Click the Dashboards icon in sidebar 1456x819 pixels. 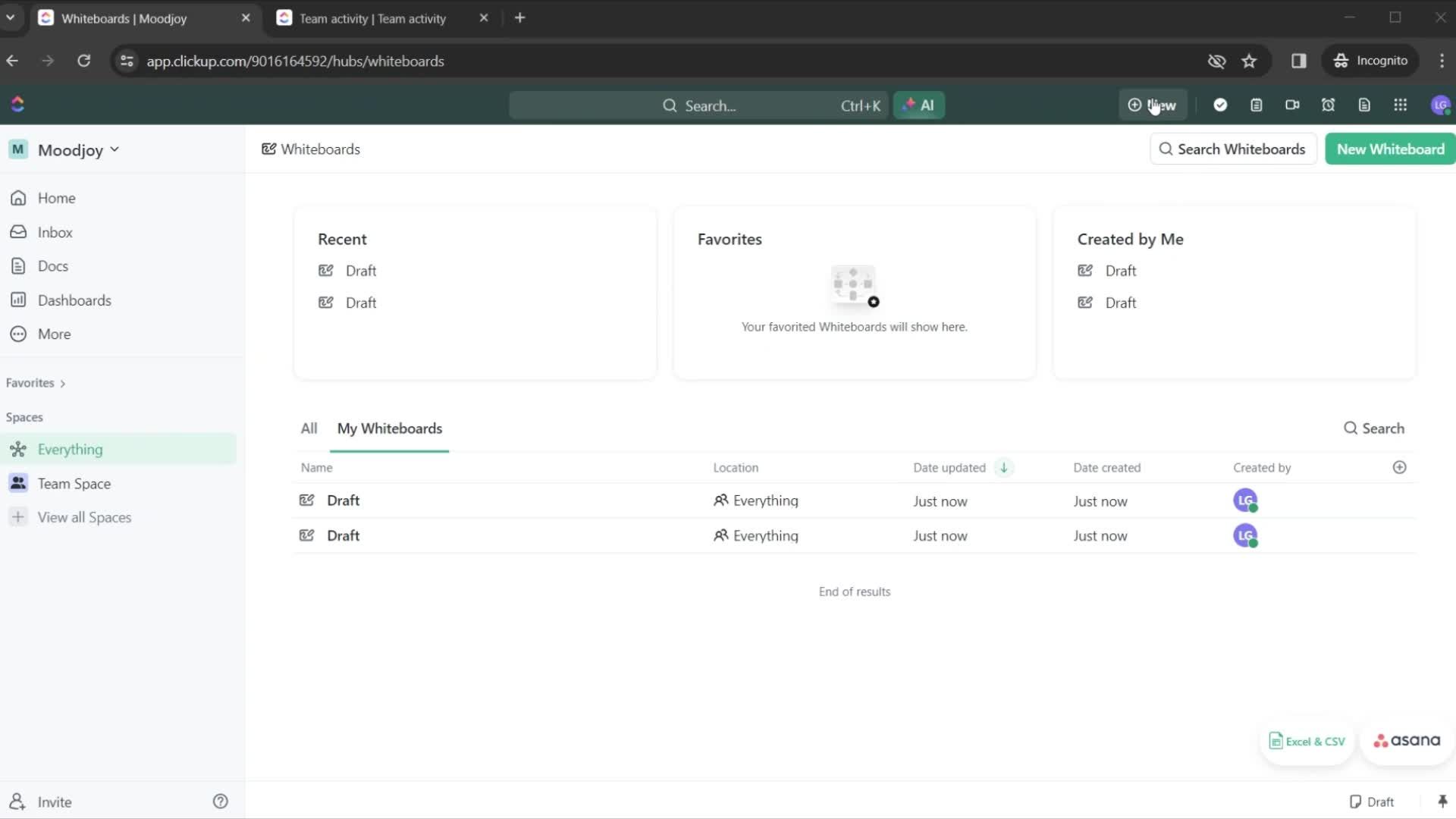click(18, 299)
